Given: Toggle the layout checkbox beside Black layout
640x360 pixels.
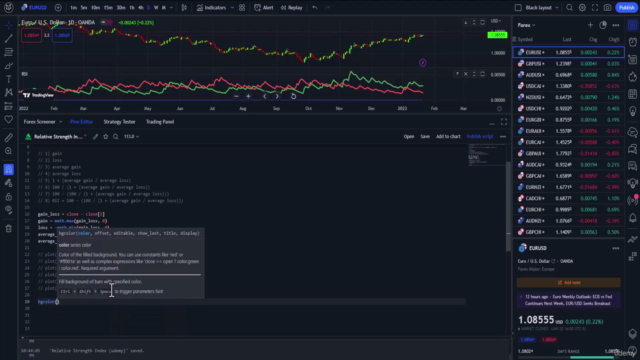Looking at the screenshot, I should pos(518,7).
